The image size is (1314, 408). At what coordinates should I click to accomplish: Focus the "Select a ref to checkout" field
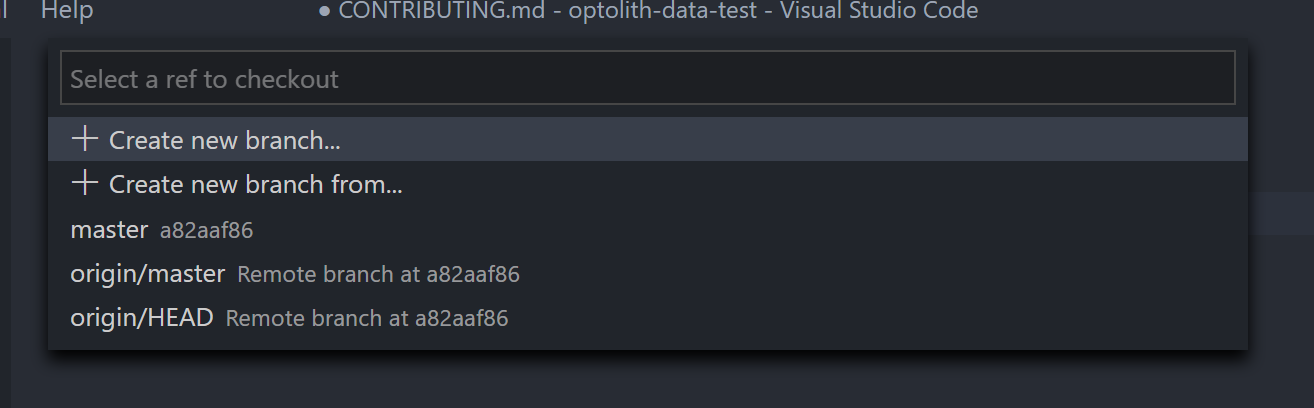[x=648, y=79]
